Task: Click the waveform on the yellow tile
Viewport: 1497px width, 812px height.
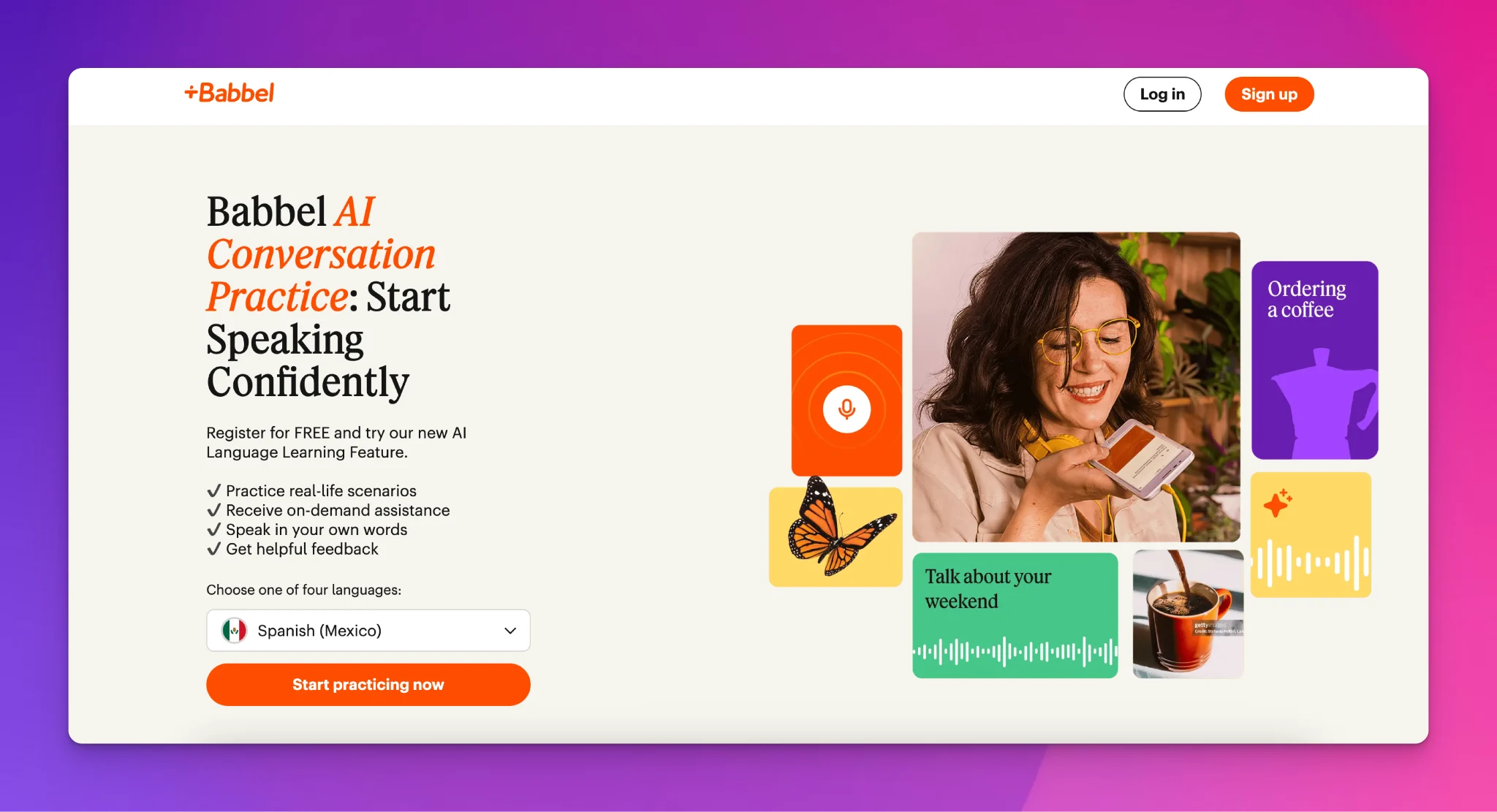Action: click(1311, 561)
